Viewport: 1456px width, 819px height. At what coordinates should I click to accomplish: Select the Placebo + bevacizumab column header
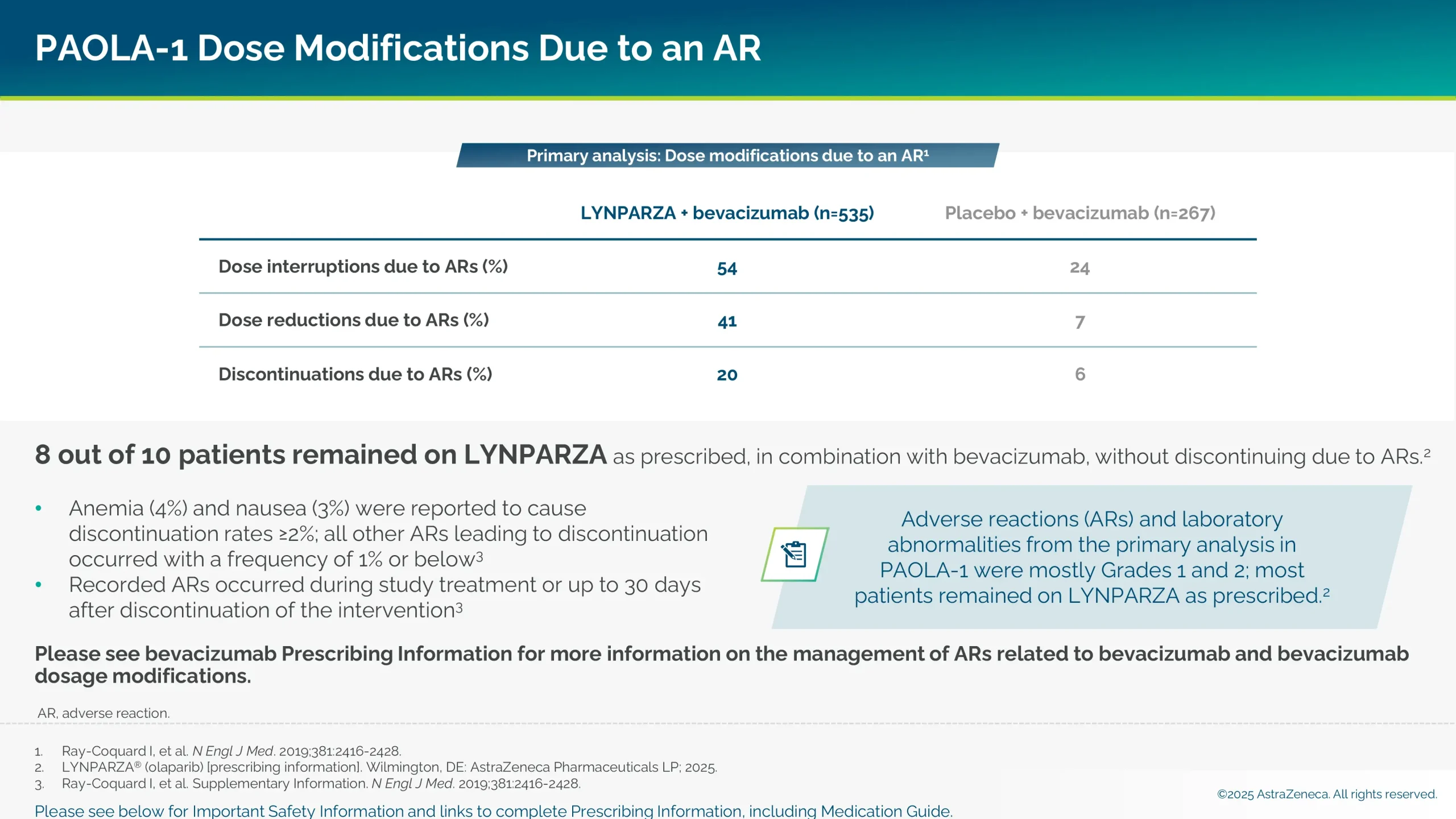tap(1079, 213)
